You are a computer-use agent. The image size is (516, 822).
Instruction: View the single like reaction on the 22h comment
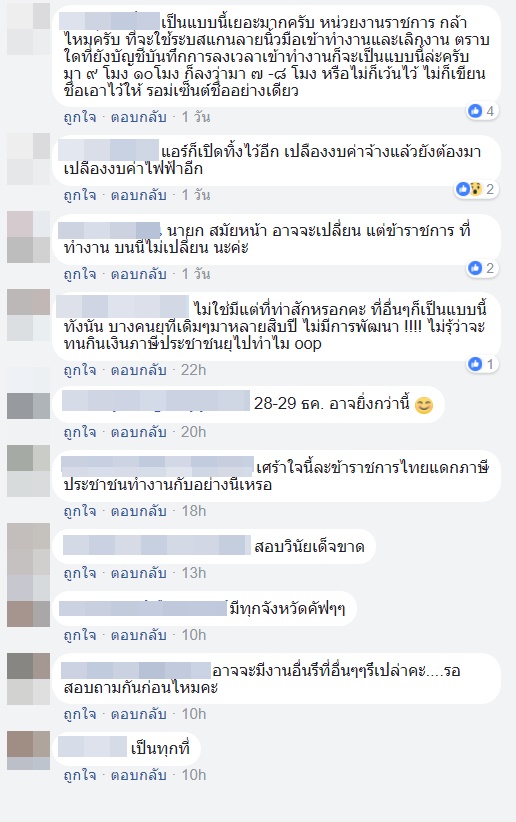click(482, 364)
